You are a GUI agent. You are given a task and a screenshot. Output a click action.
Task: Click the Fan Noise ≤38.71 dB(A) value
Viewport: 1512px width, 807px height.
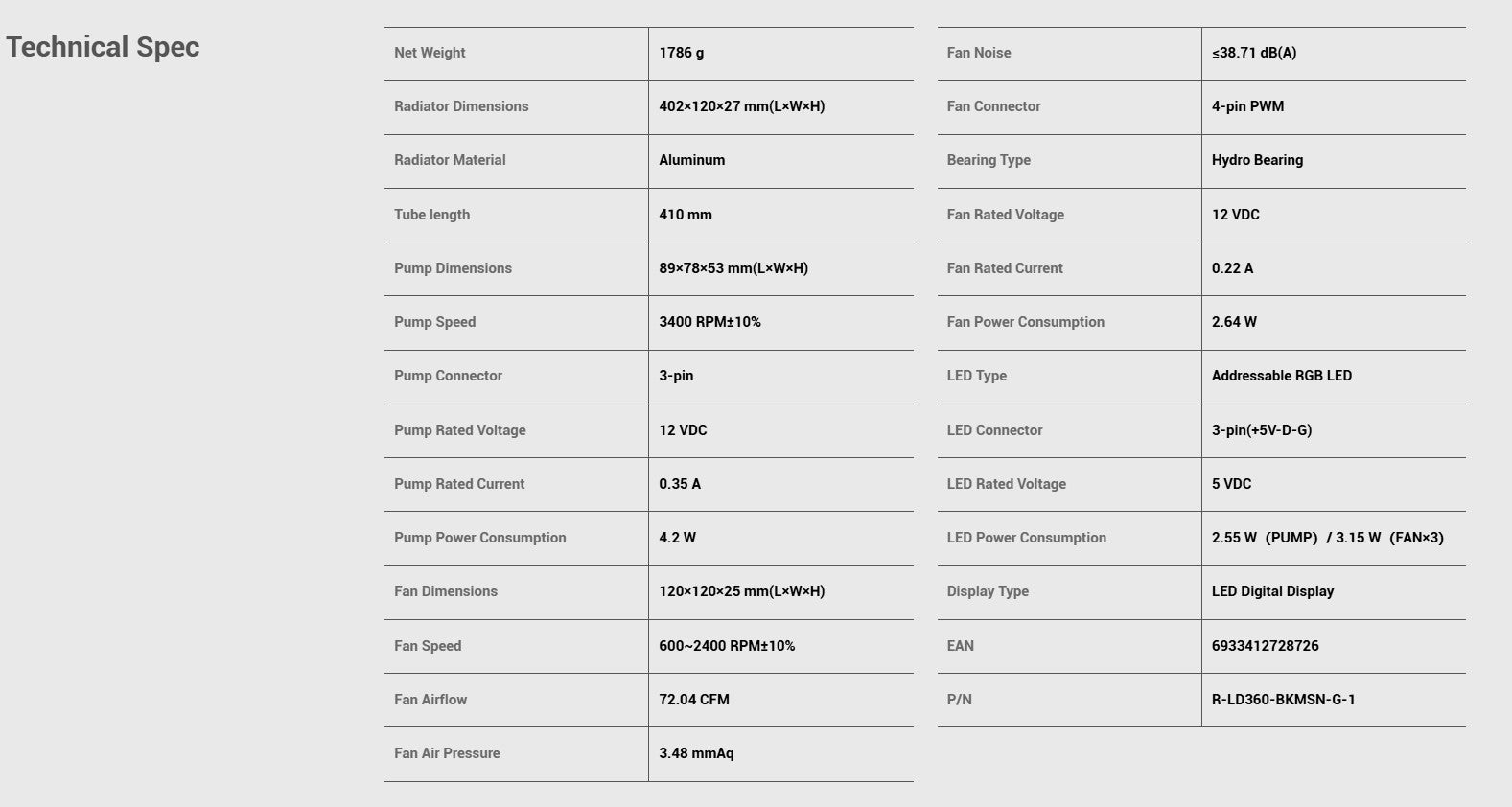1254,53
